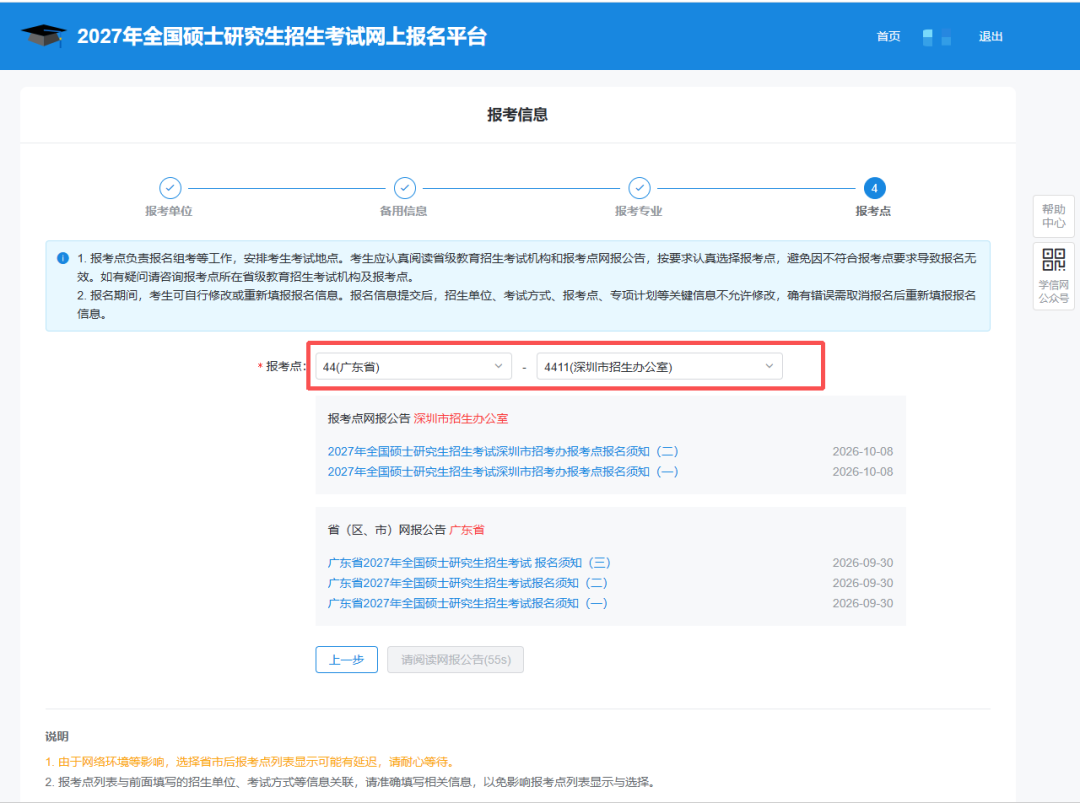
Task: Click the graduation cap logo icon
Action: tap(43, 36)
